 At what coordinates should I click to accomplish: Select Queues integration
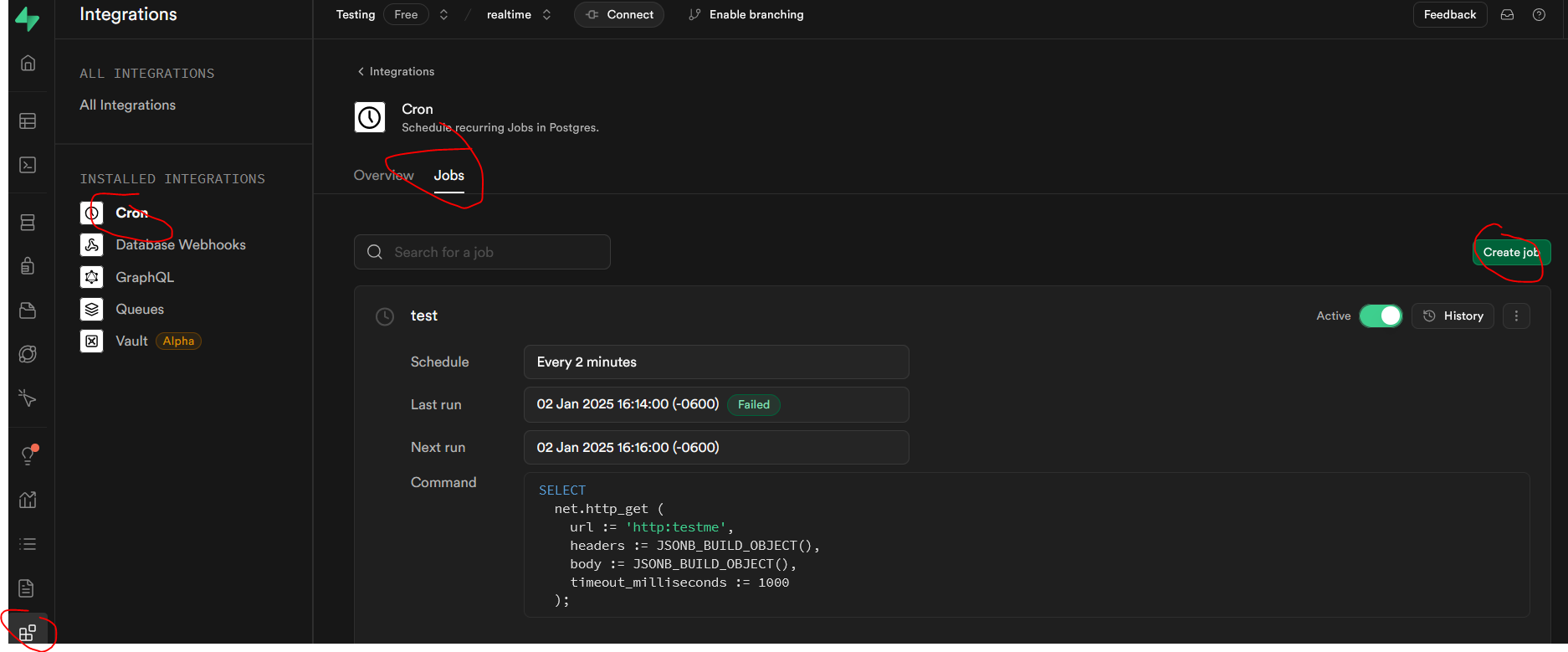pos(140,309)
